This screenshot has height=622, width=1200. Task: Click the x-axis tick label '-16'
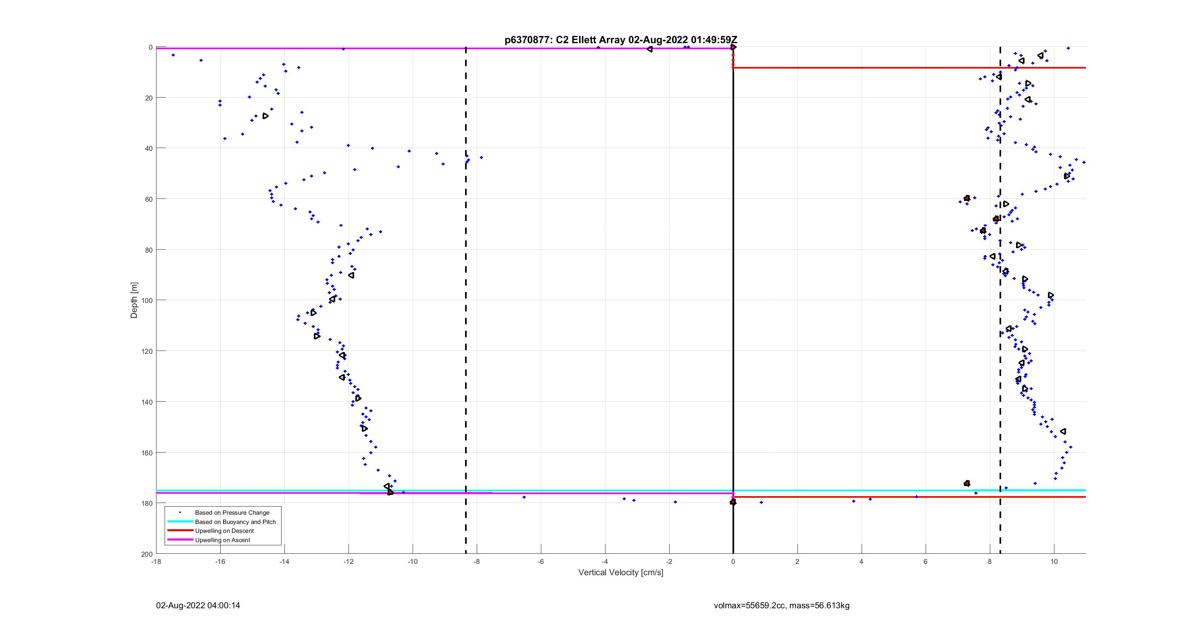pos(220,561)
